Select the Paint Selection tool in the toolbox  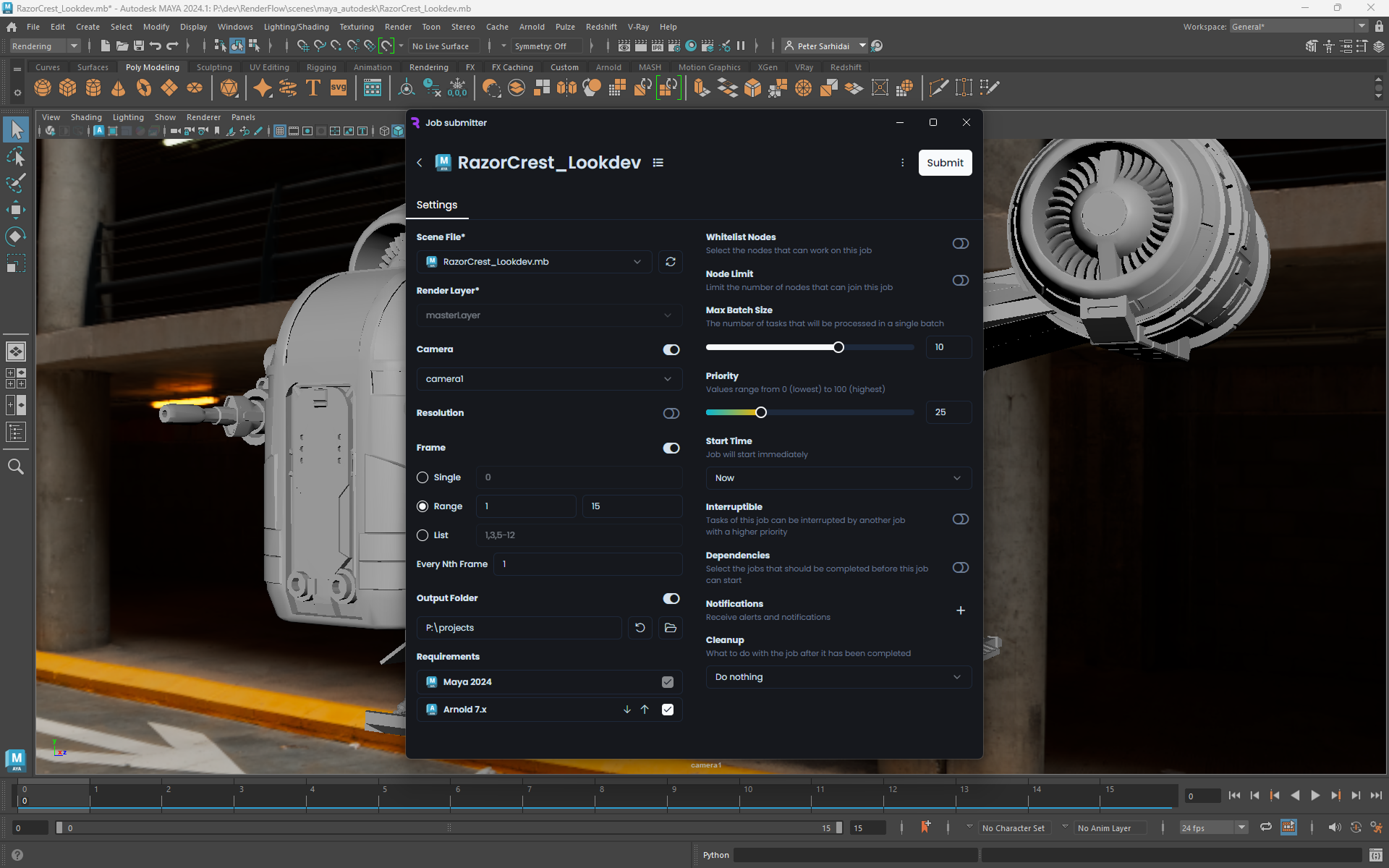pos(16,183)
